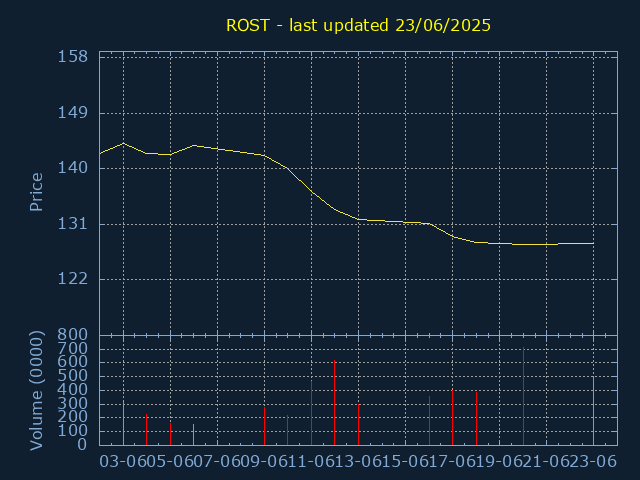This screenshot has height=480, width=640.
Task: Click the 09-06 date label
Action: point(264,462)
